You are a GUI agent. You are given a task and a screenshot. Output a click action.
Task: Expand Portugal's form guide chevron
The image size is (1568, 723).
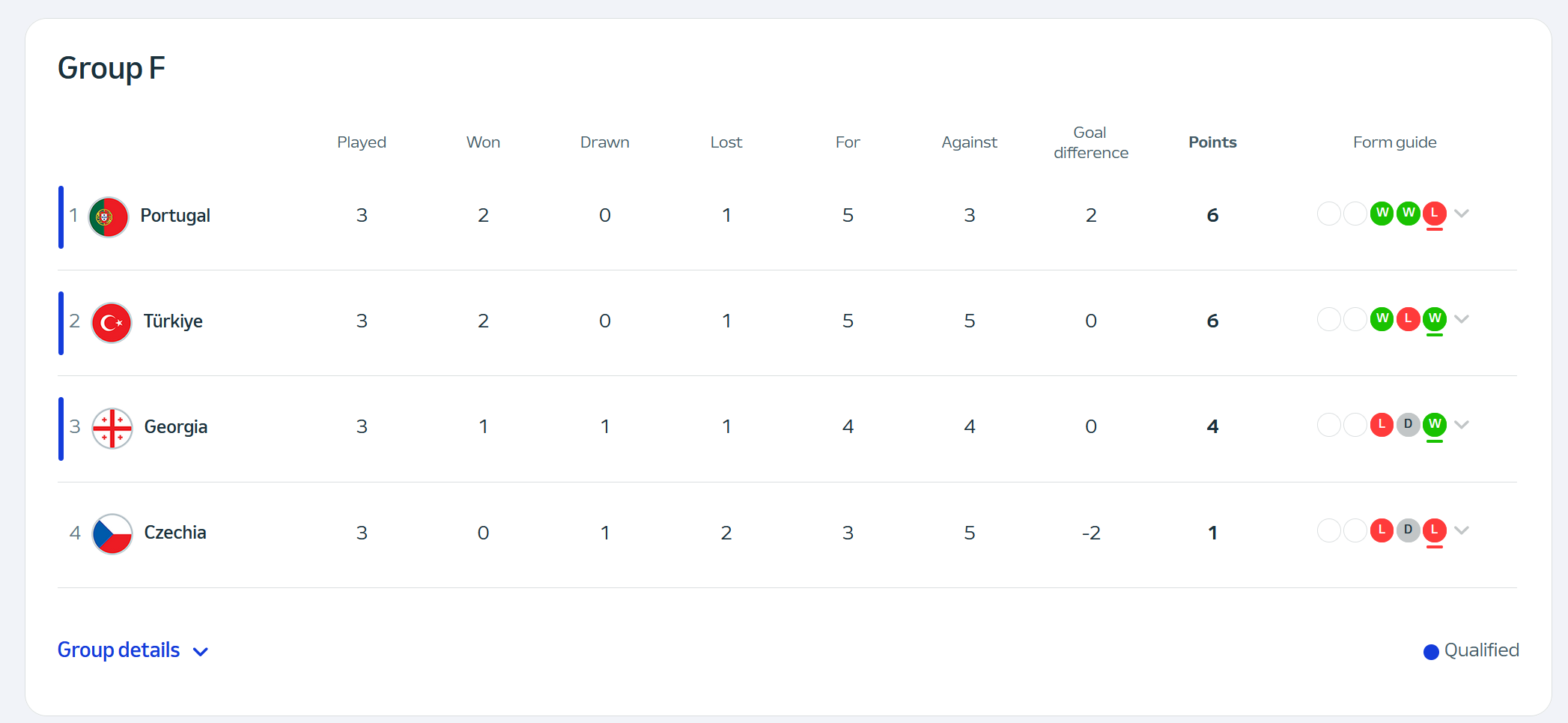click(1461, 214)
